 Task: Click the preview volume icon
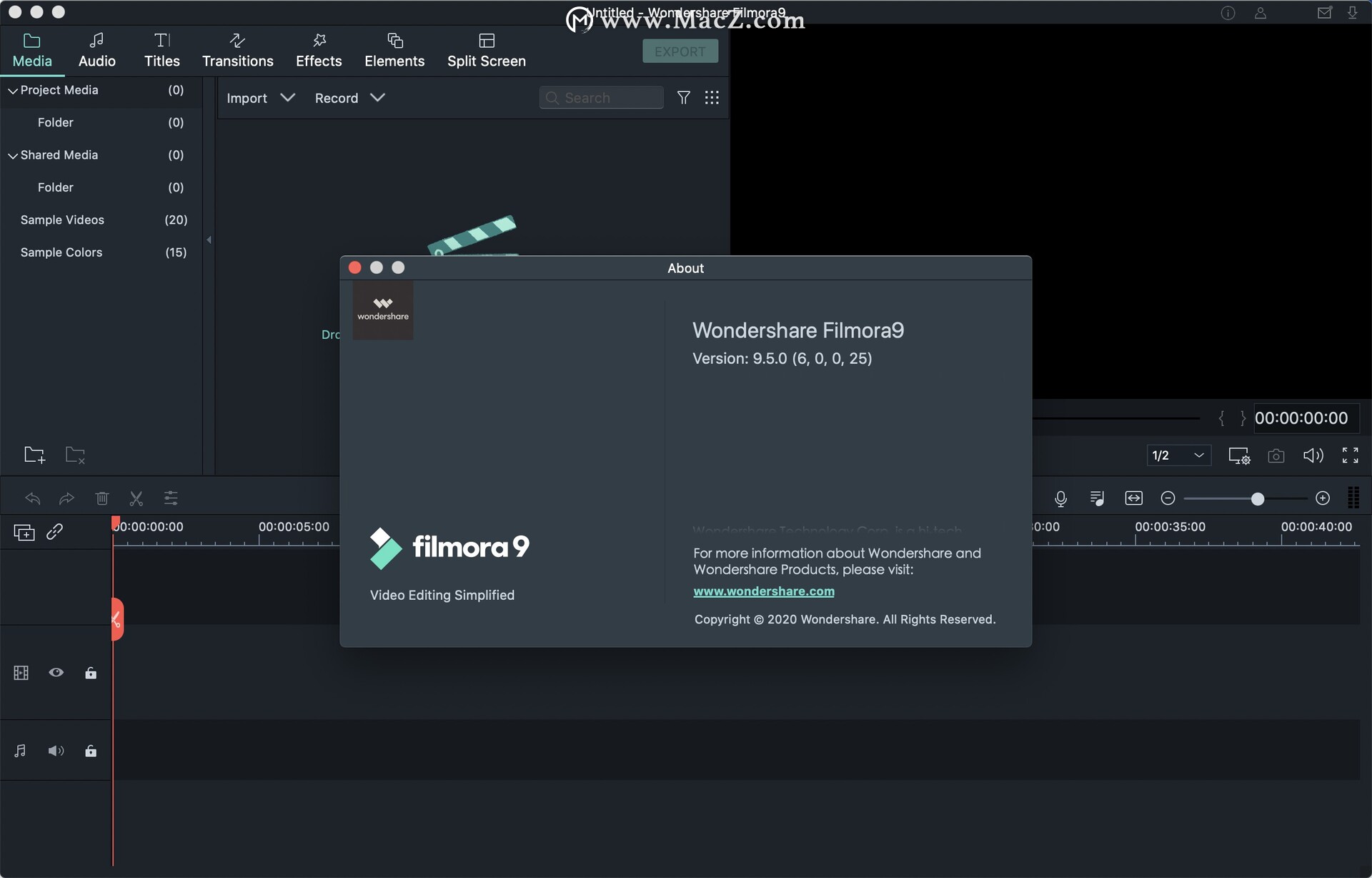pos(1313,455)
